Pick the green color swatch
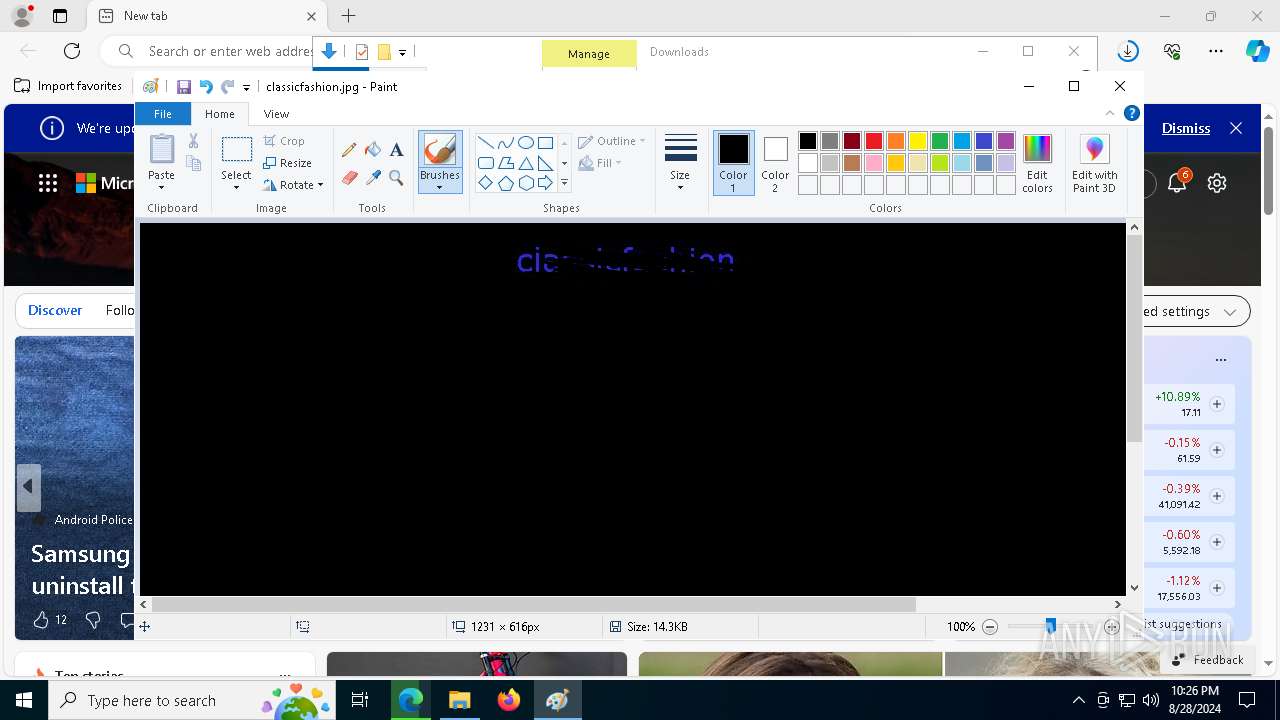This screenshot has width=1280, height=720. pyautogui.click(x=940, y=141)
